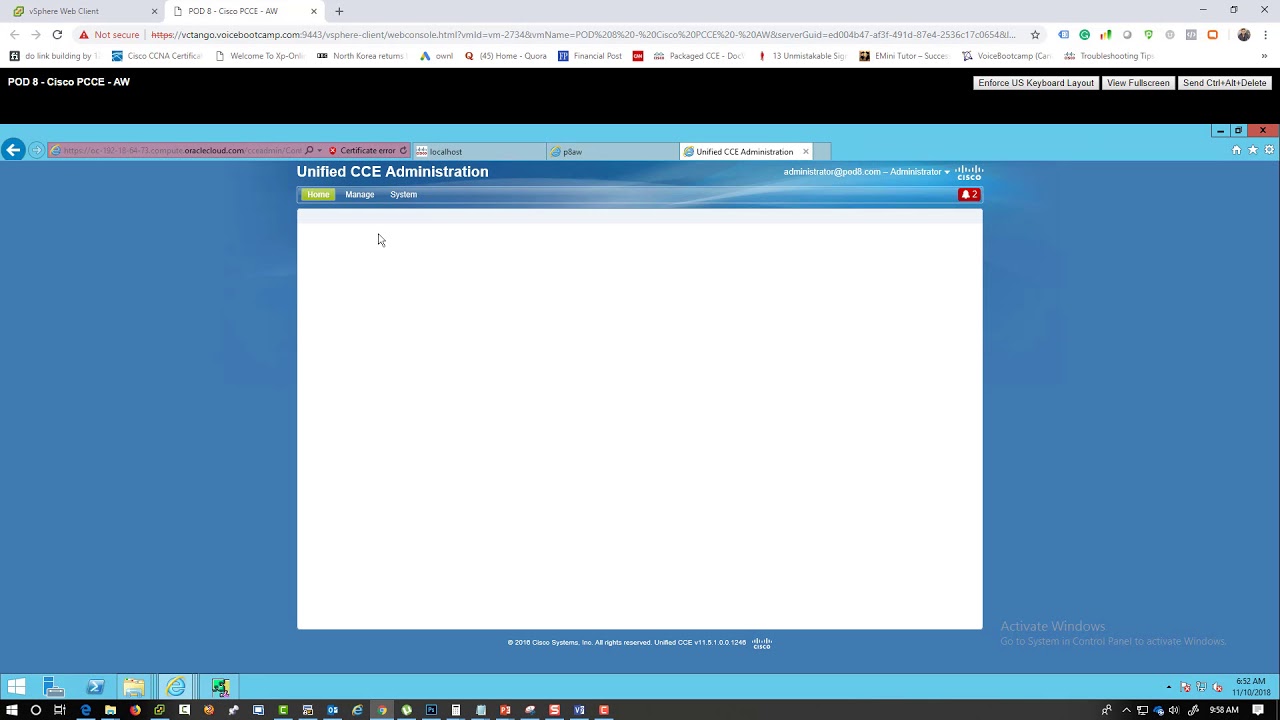1280x720 pixels.
Task: Click the IE address bar search magnifier
Action: [309, 151]
